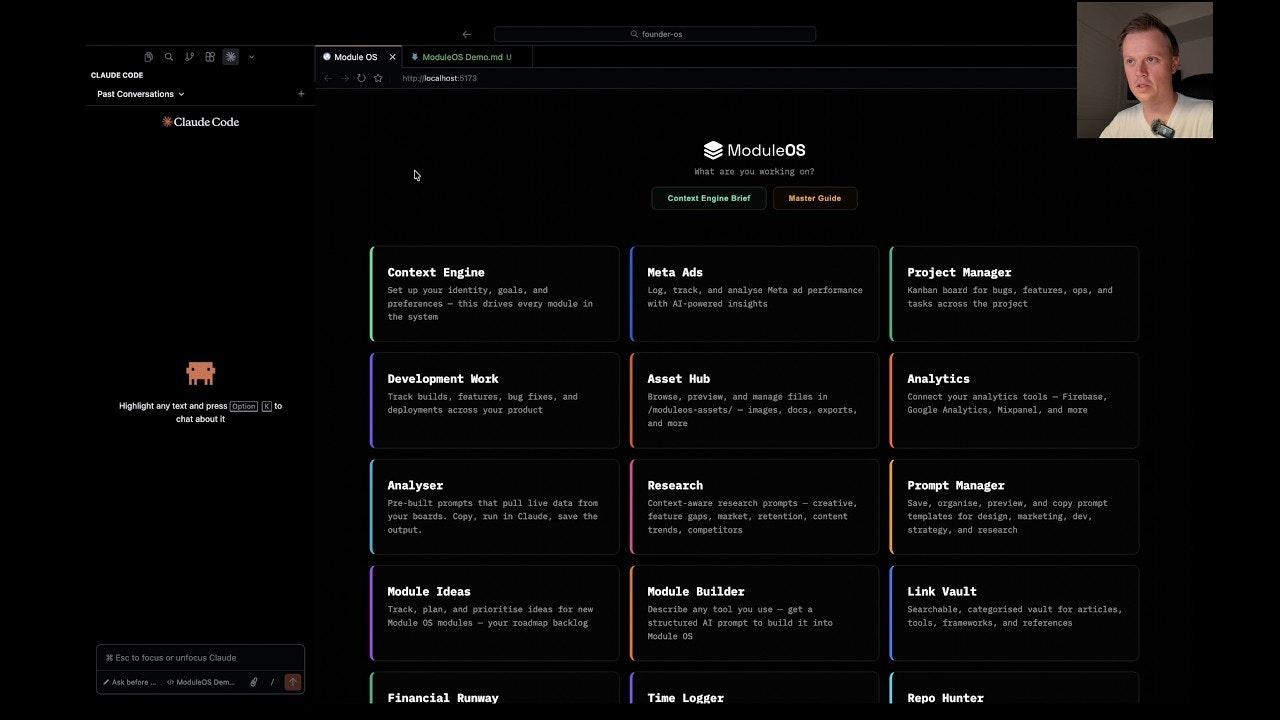Open the Extensions icon in sidebar header
Screen dimensions: 1280x720
click(x=210, y=57)
